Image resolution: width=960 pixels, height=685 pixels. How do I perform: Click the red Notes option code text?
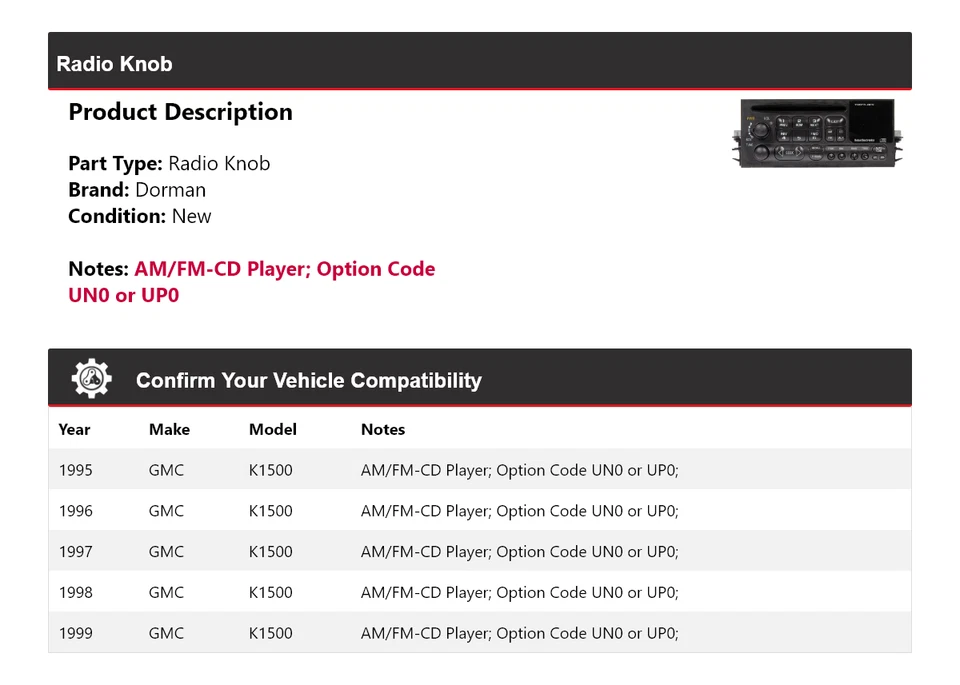(x=284, y=270)
